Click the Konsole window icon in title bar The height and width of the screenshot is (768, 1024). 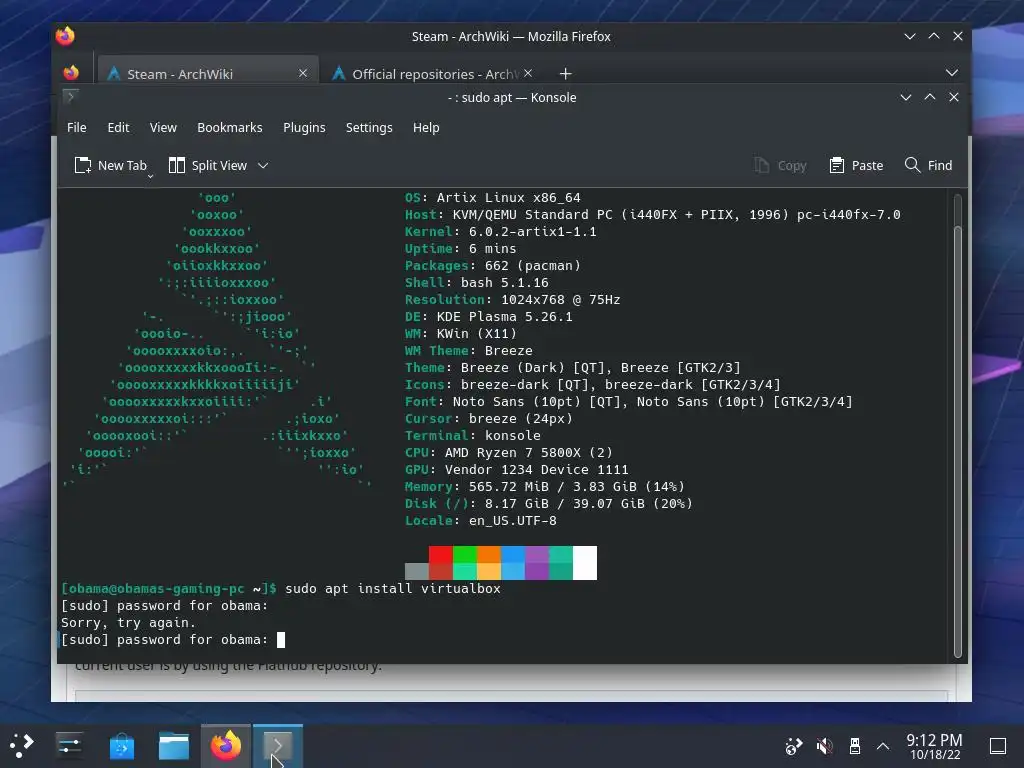coord(71,97)
